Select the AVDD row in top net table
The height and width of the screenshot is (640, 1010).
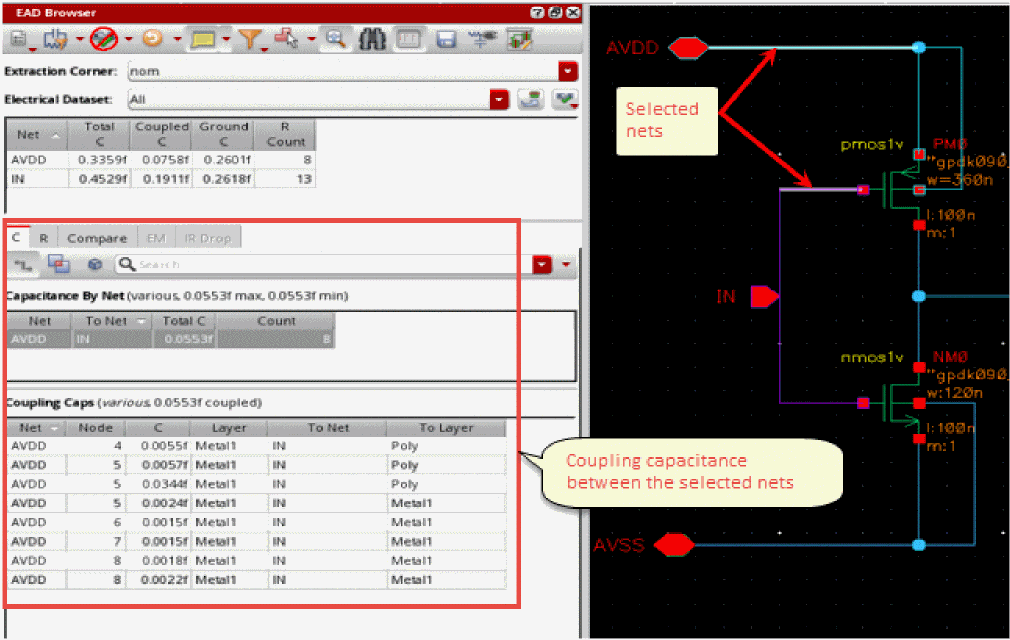pyautogui.click(x=161, y=160)
